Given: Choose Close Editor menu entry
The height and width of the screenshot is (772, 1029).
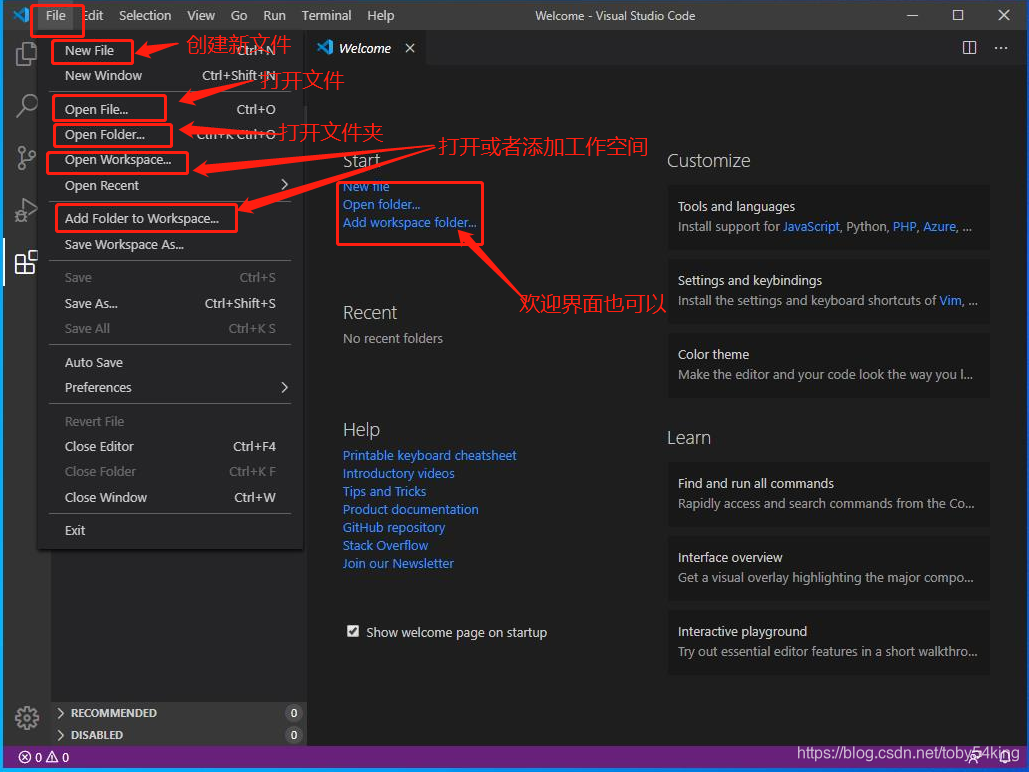Looking at the screenshot, I should click(x=169, y=446).
